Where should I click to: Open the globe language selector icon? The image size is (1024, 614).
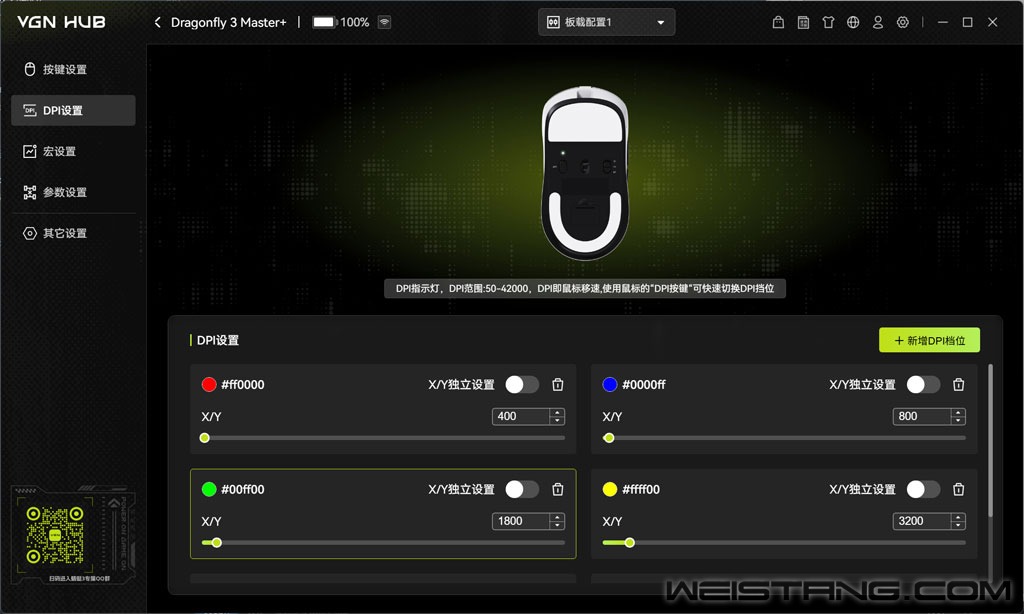click(853, 22)
